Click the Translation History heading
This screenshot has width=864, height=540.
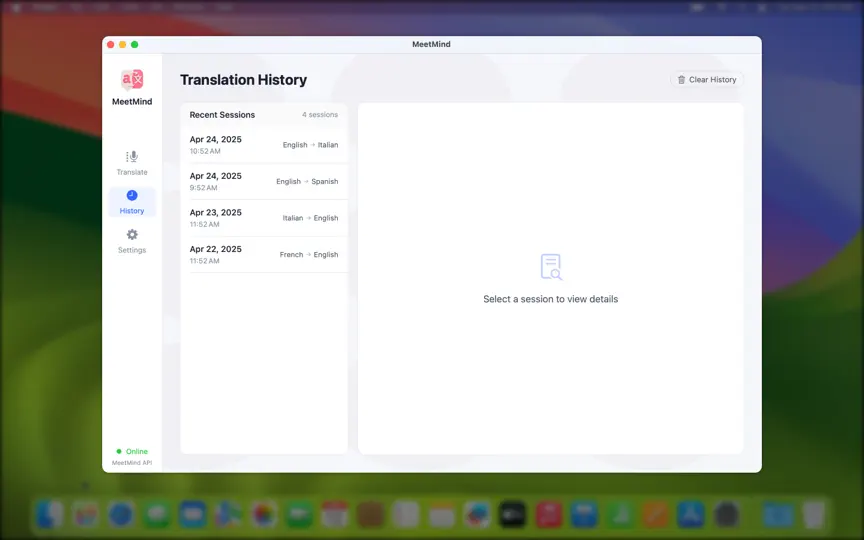coord(244,80)
